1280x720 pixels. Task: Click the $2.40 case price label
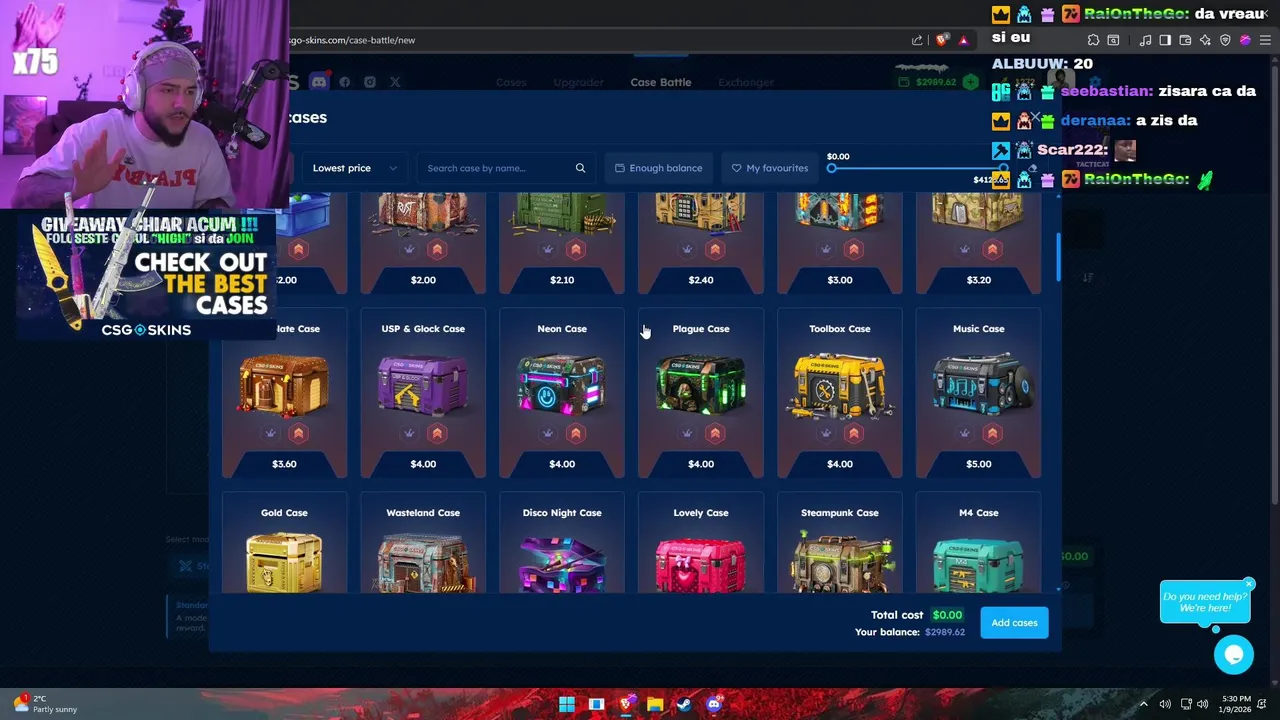tap(701, 280)
